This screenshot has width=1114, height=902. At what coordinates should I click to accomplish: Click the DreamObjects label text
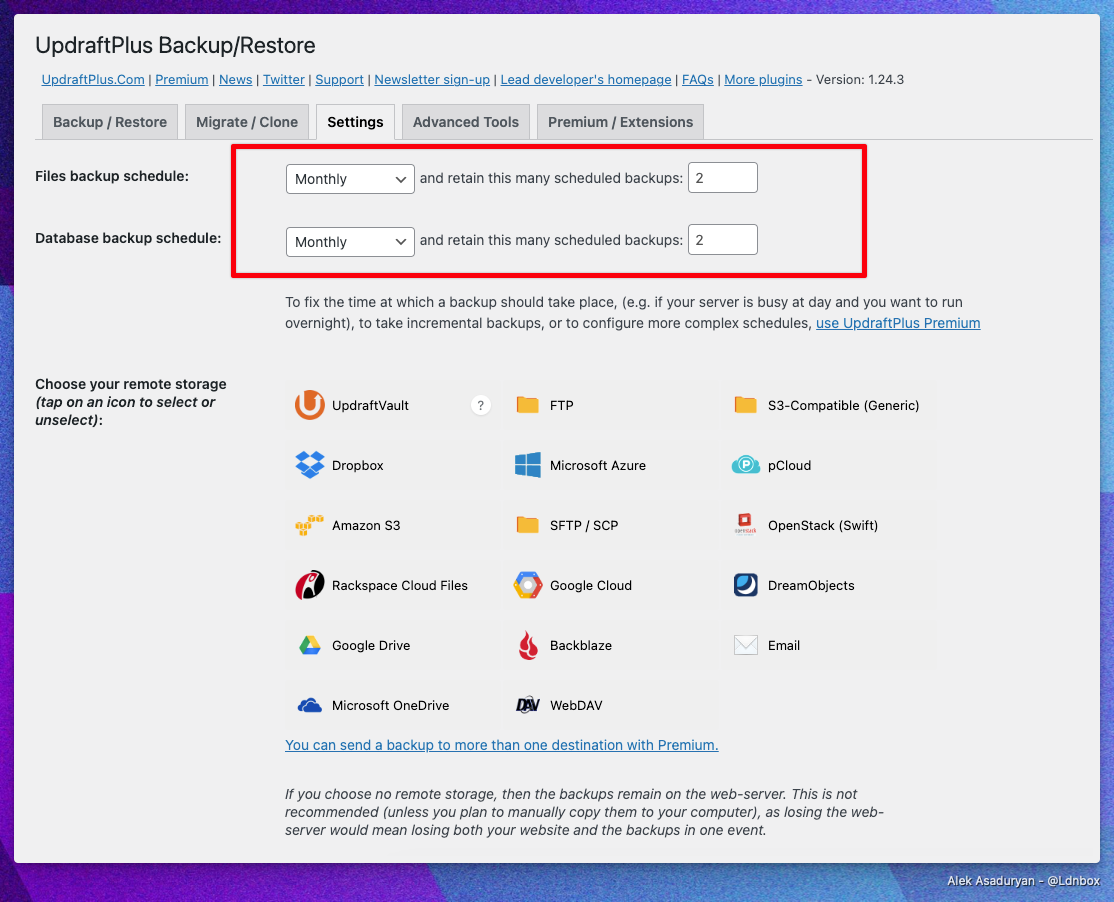[811, 585]
